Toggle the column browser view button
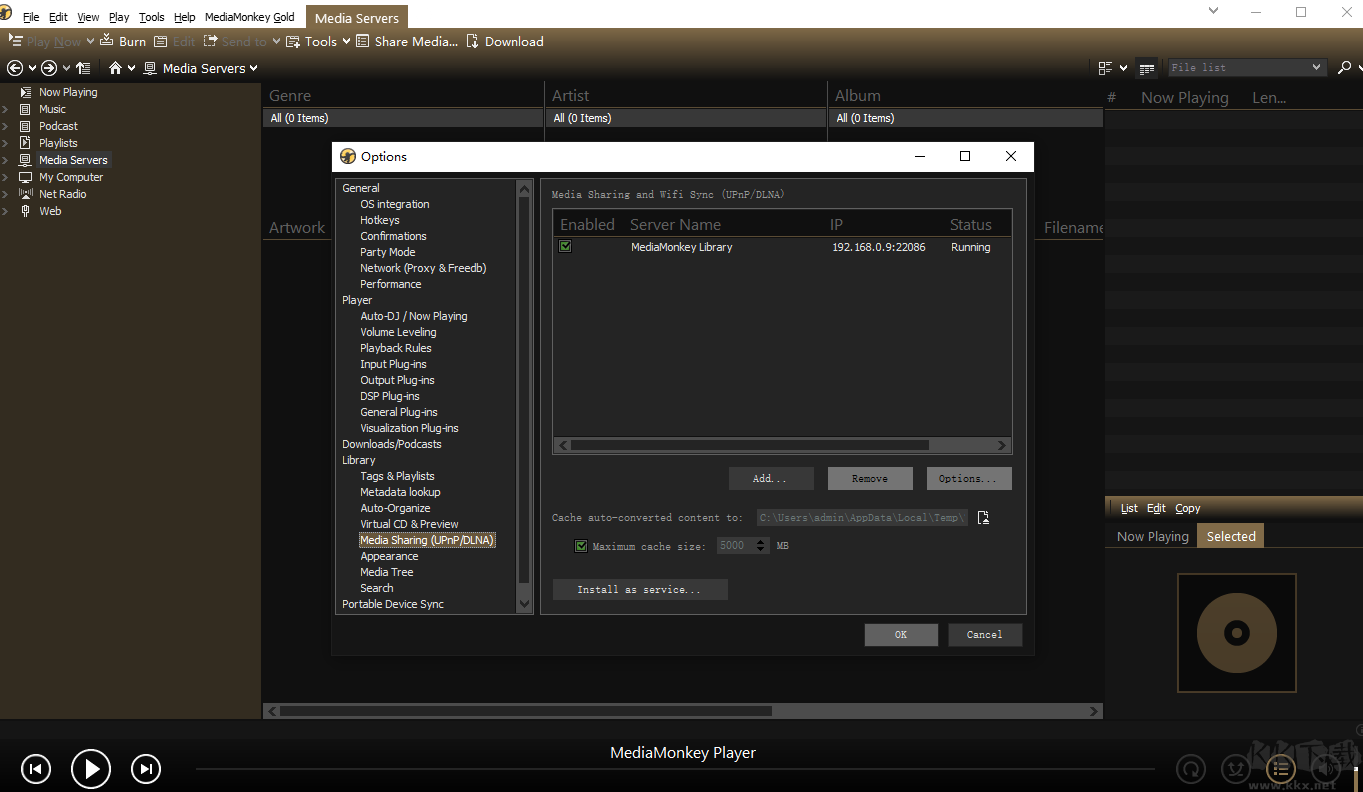The height and width of the screenshot is (792, 1363). click(x=1147, y=68)
